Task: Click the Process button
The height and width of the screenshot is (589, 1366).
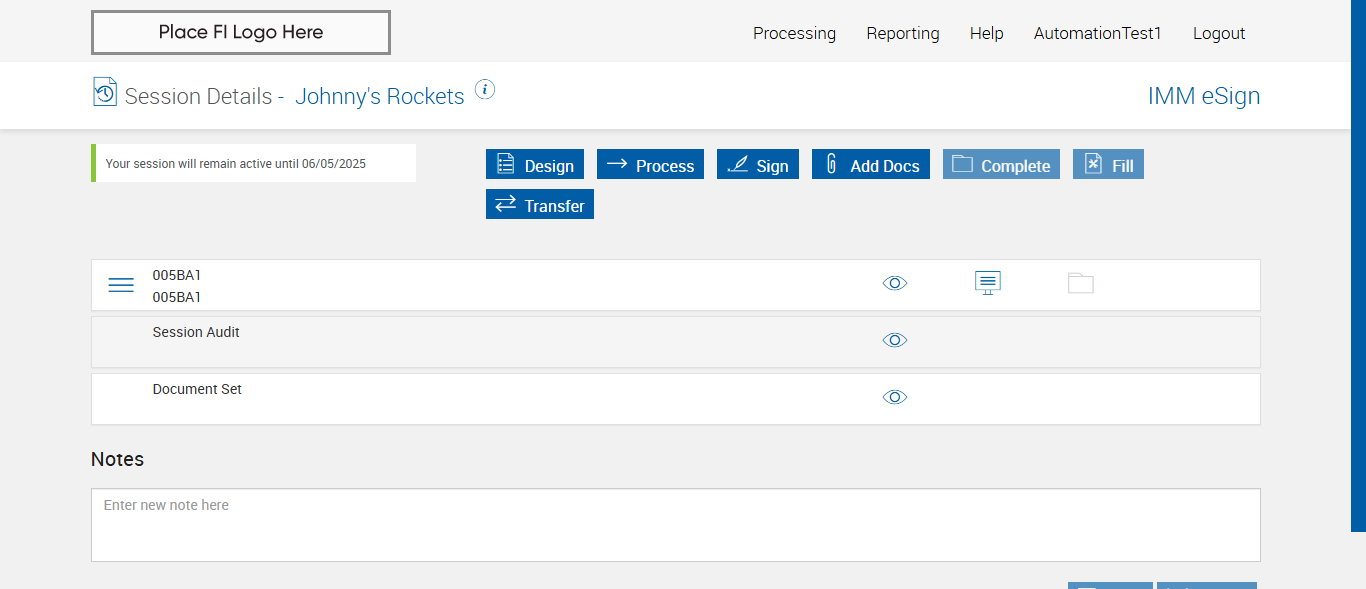Action: click(x=650, y=165)
